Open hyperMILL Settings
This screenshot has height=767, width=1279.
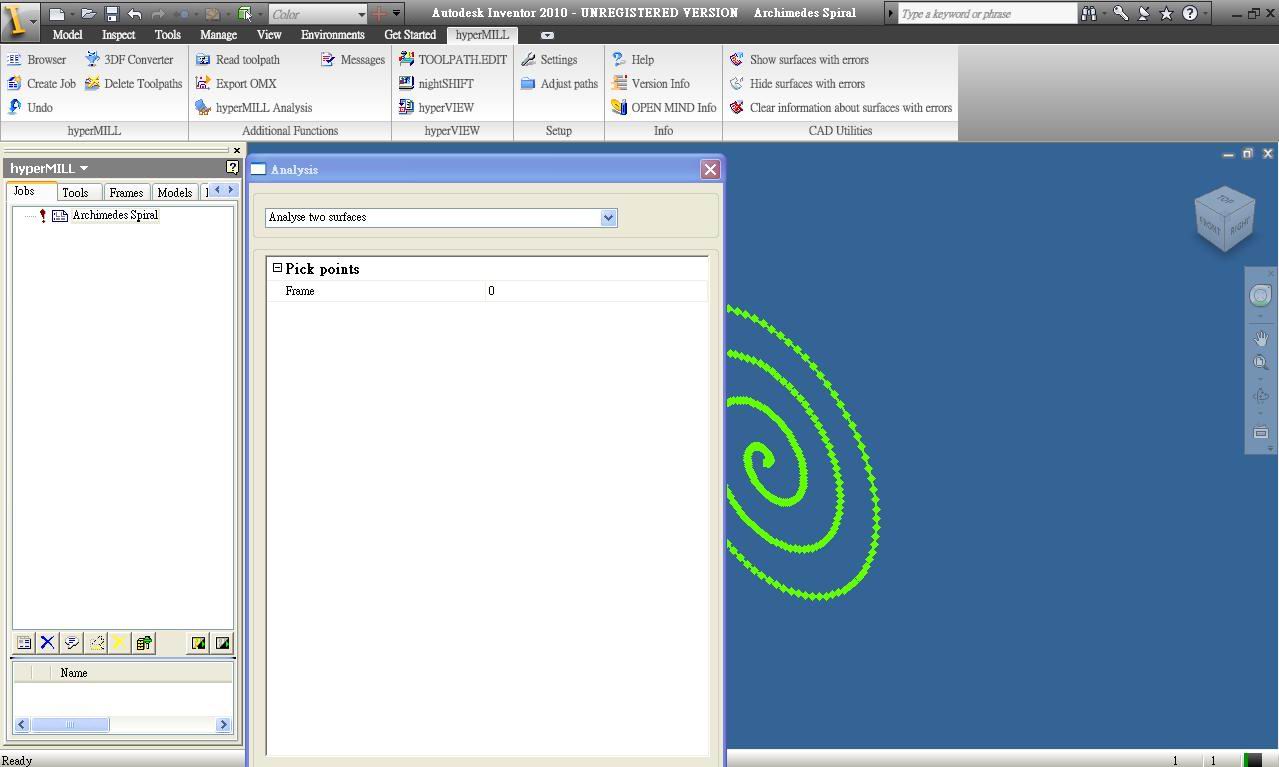click(x=549, y=60)
